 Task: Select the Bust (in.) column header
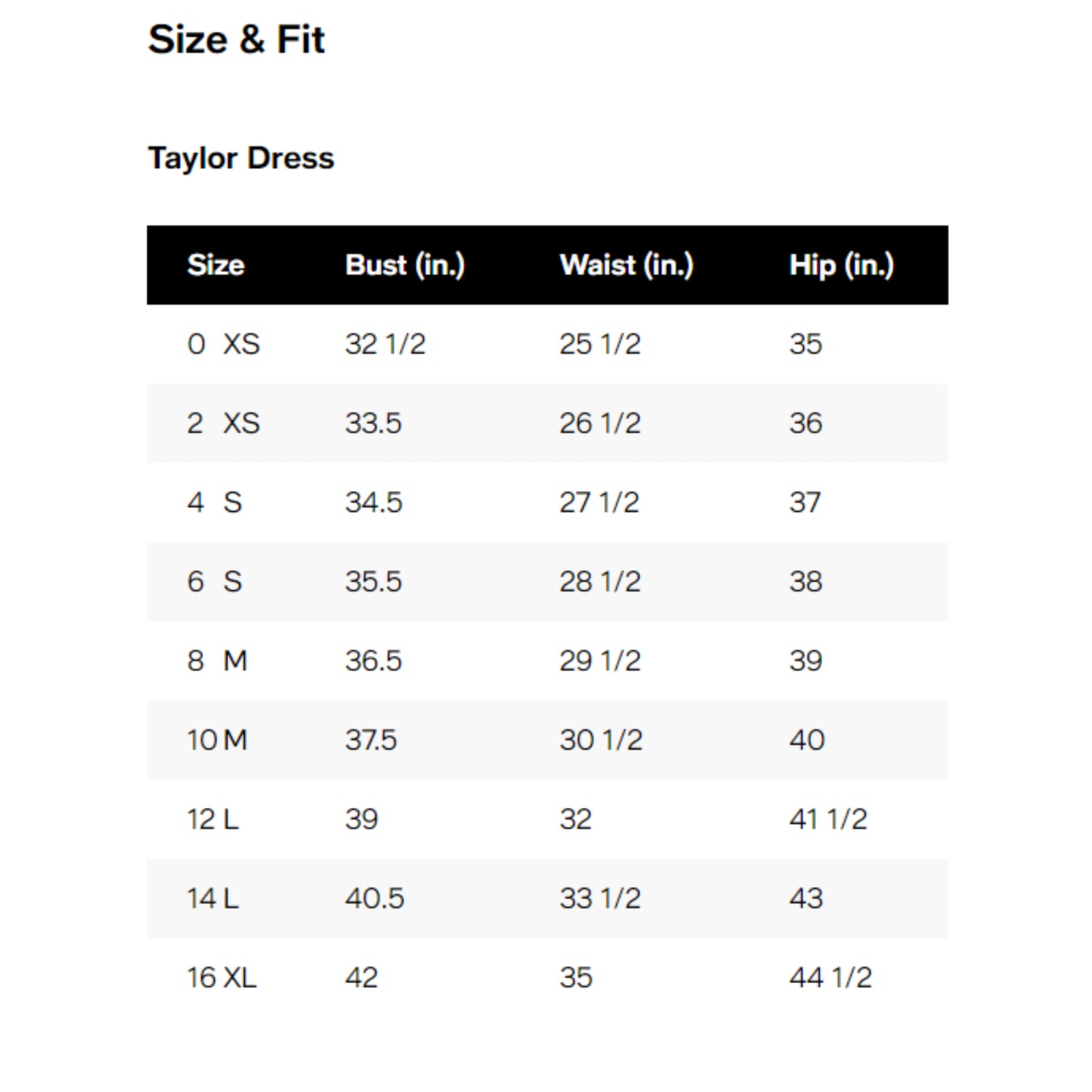click(404, 265)
